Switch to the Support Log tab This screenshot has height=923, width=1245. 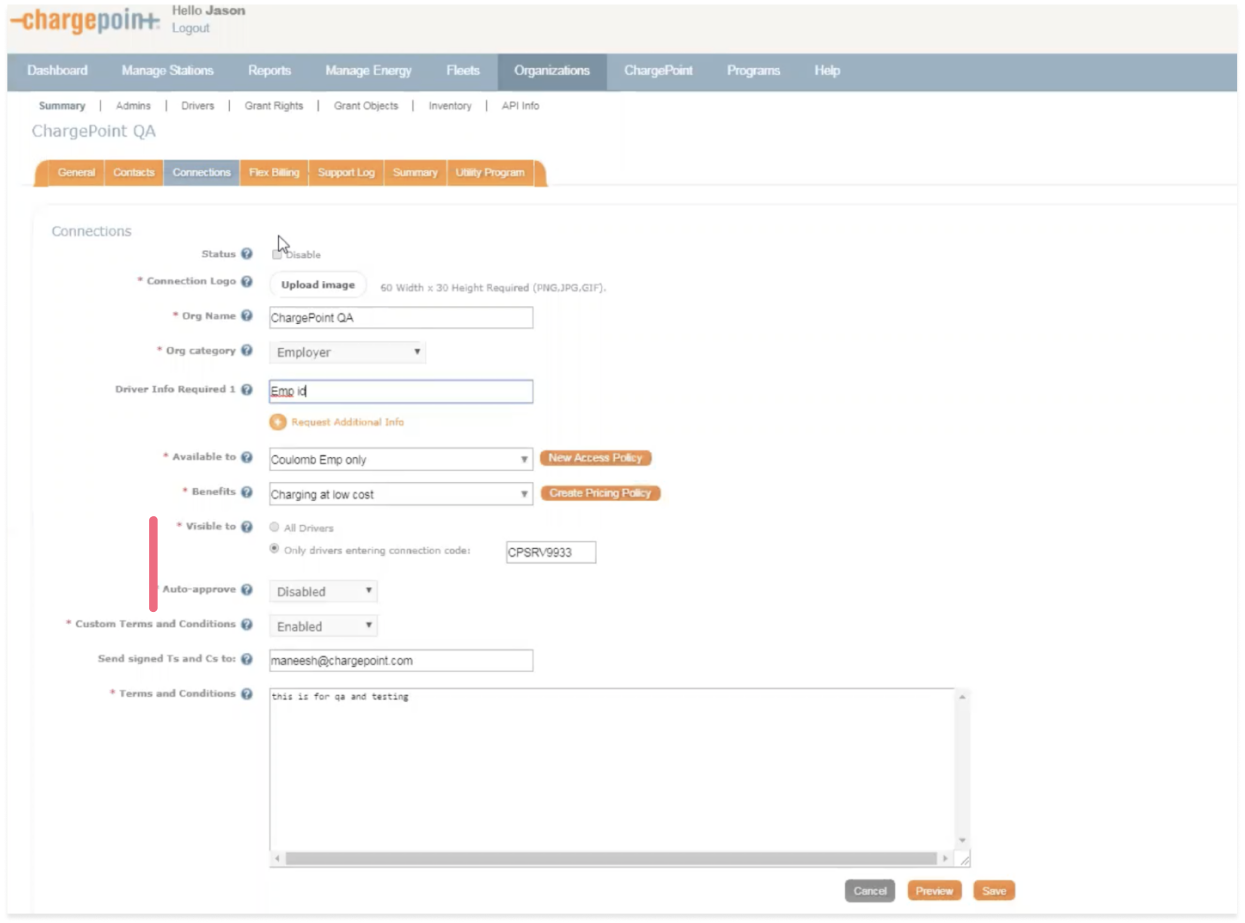(x=346, y=173)
